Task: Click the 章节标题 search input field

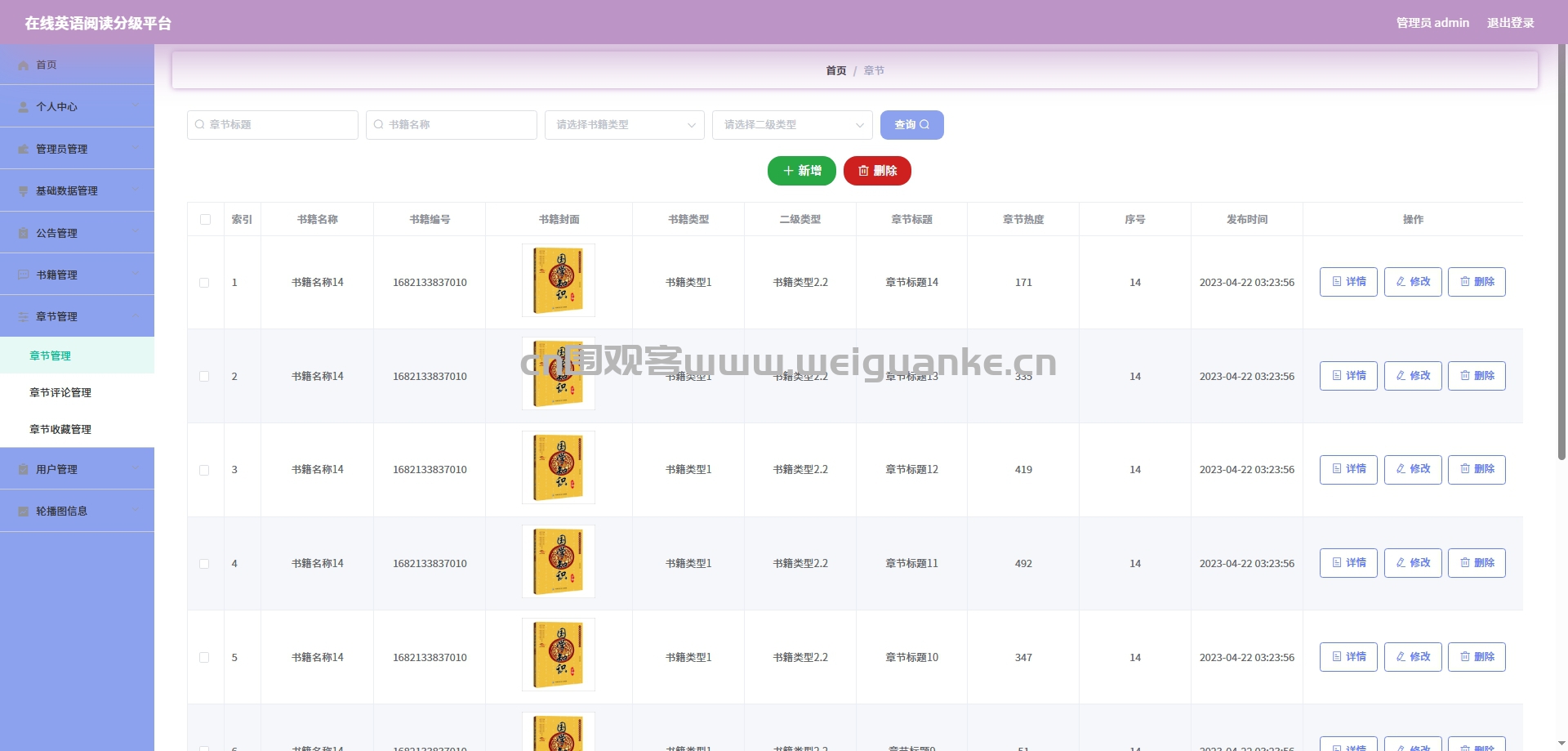Action: click(x=273, y=125)
